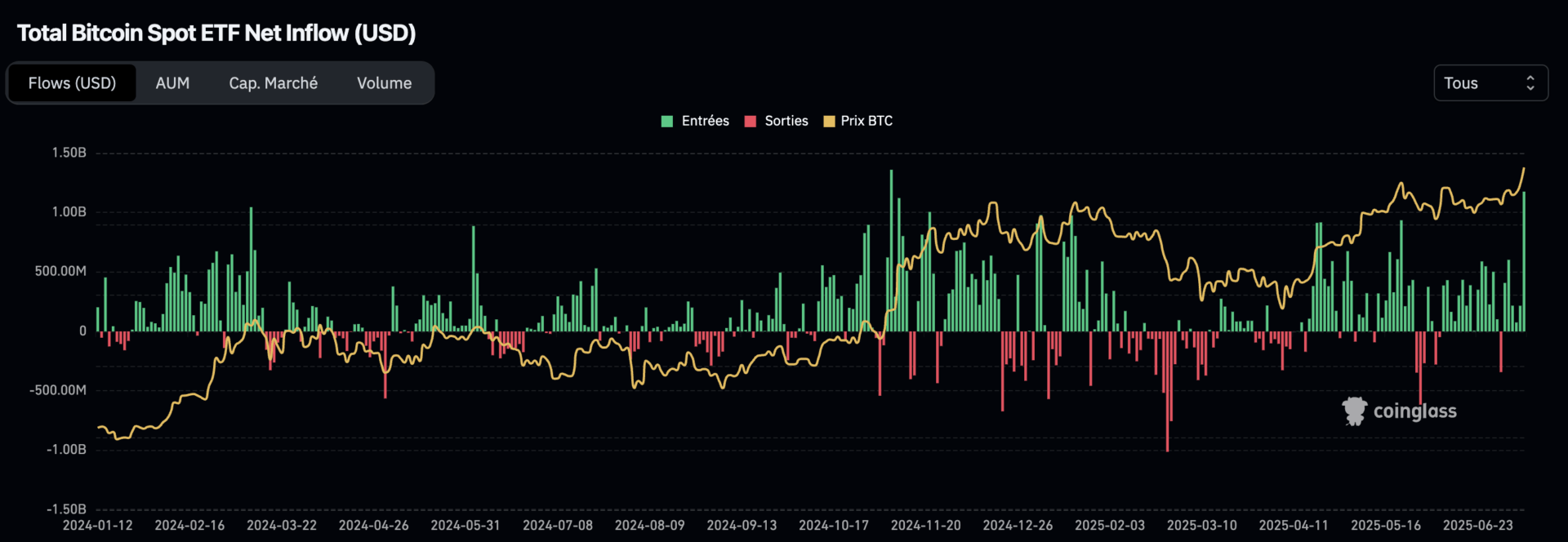This screenshot has height=542, width=1568.
Task: Toggle the Prix BTC line legend label
Action: 866,121
